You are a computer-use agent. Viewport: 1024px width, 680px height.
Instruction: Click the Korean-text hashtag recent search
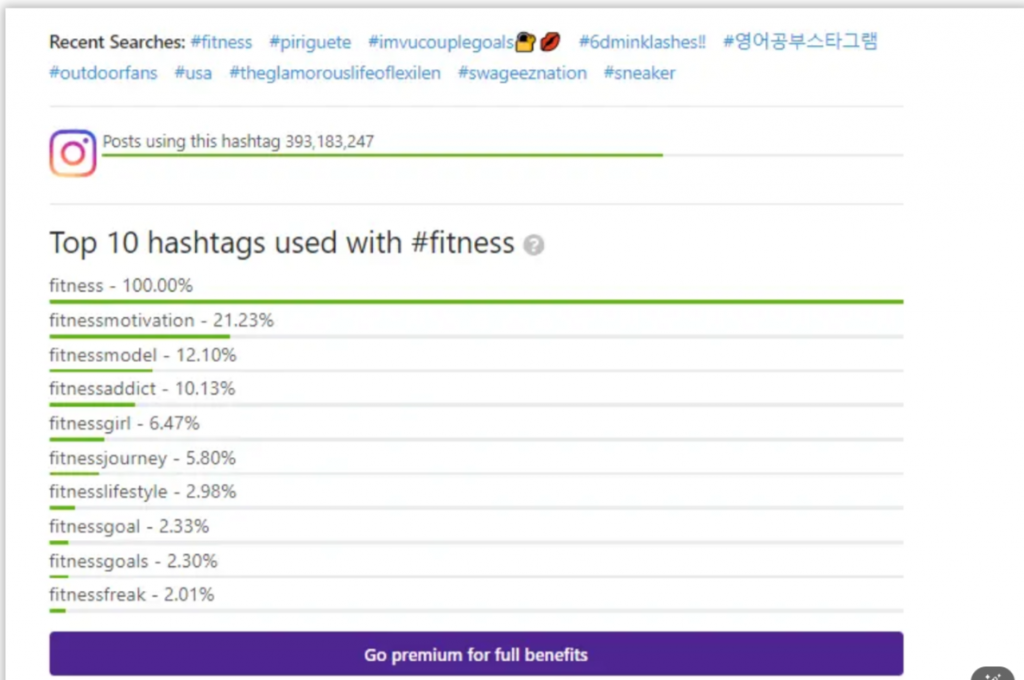click(x=800, y=42)
